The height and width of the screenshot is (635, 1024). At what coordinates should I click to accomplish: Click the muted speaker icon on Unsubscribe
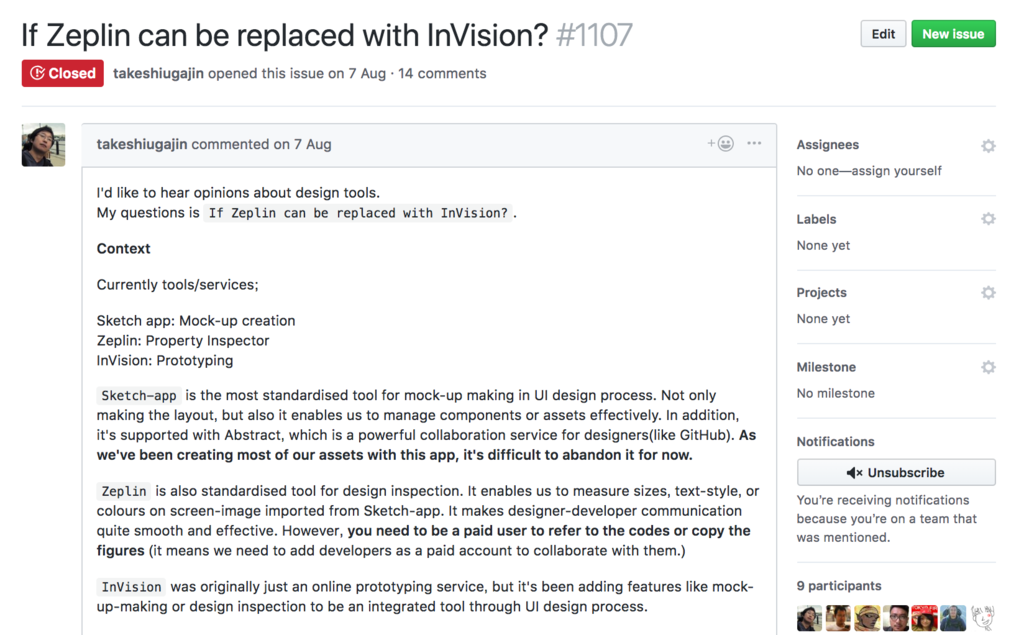854,473
